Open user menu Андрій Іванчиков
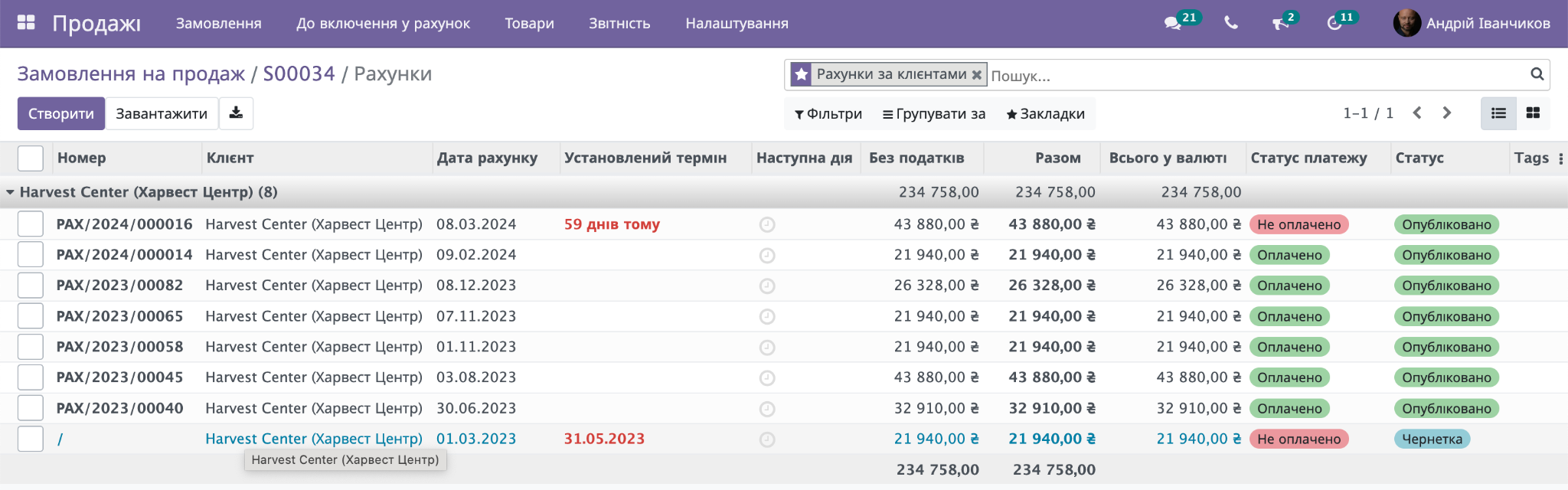 coord(1472,23)
